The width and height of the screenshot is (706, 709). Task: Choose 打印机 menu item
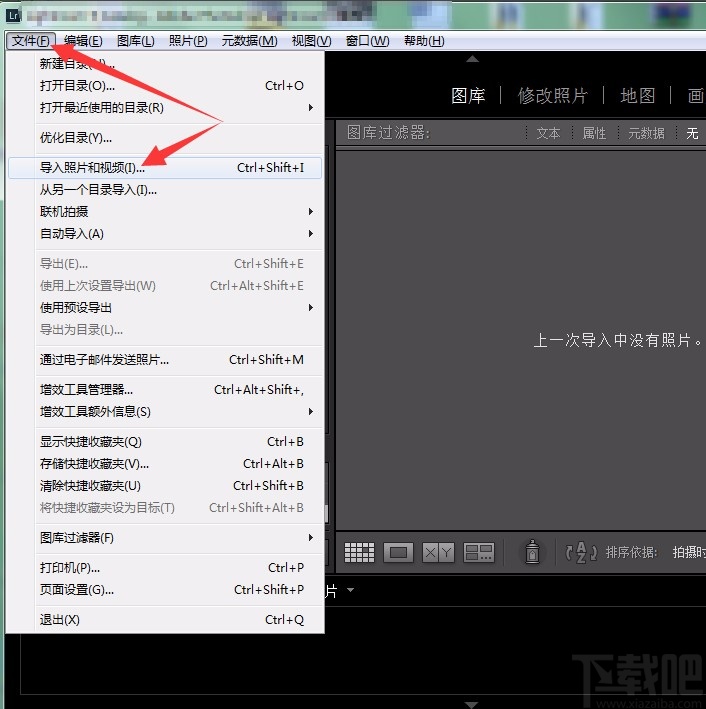(166, 567)
